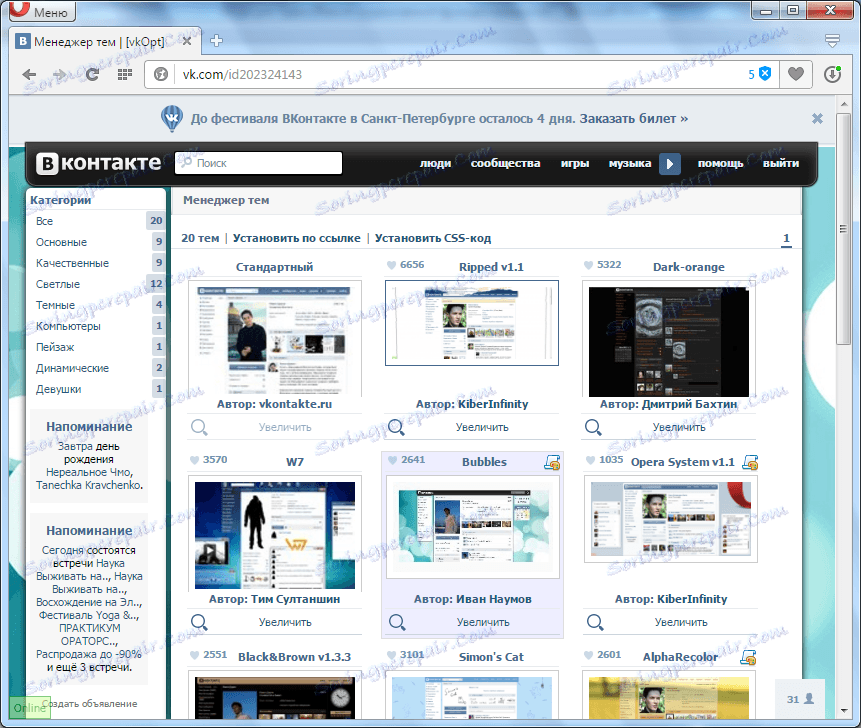
Task: Open the Opera System v1.1 thumbnail
Action: coord(671,519)
